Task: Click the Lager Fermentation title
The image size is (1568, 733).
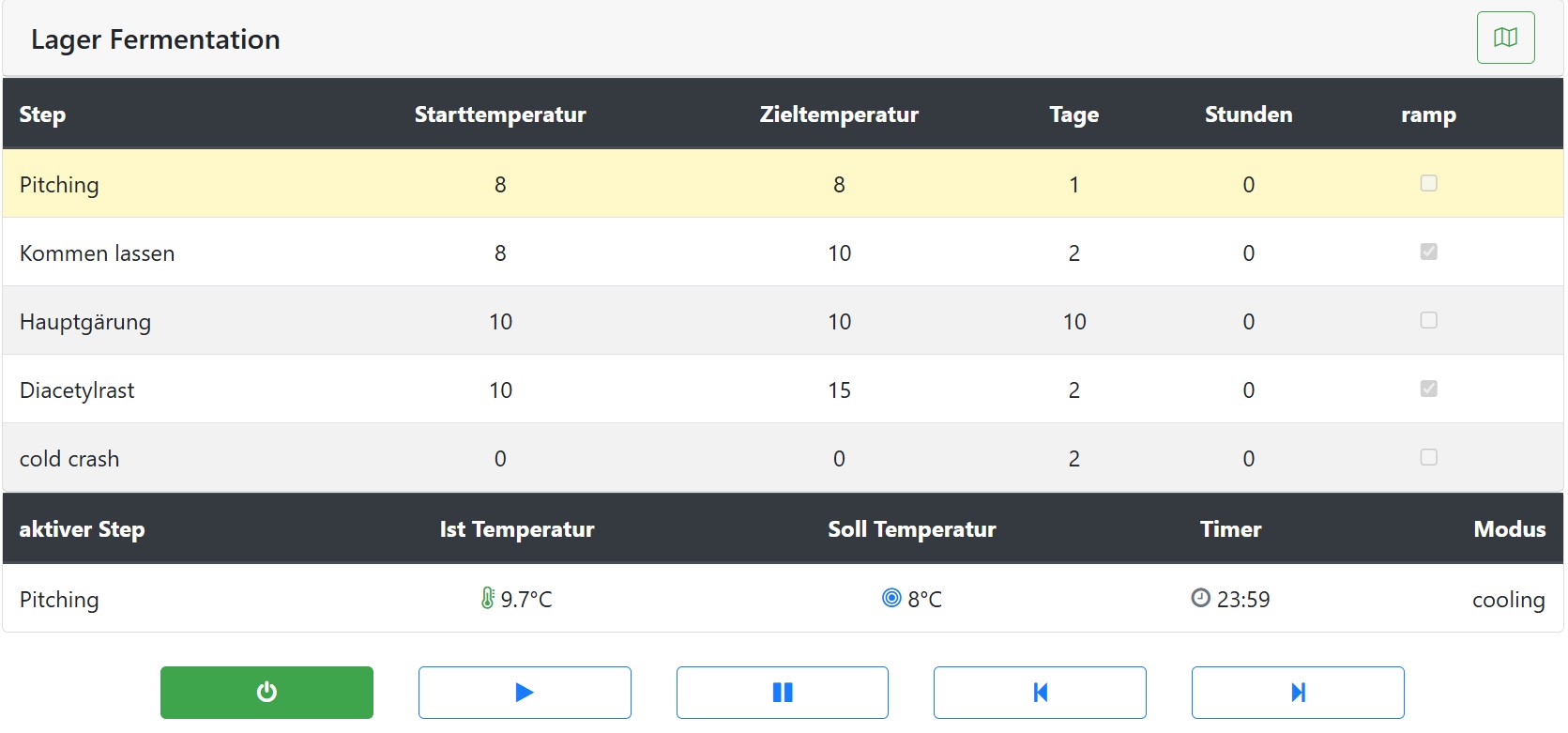Action: coord(156,39)
